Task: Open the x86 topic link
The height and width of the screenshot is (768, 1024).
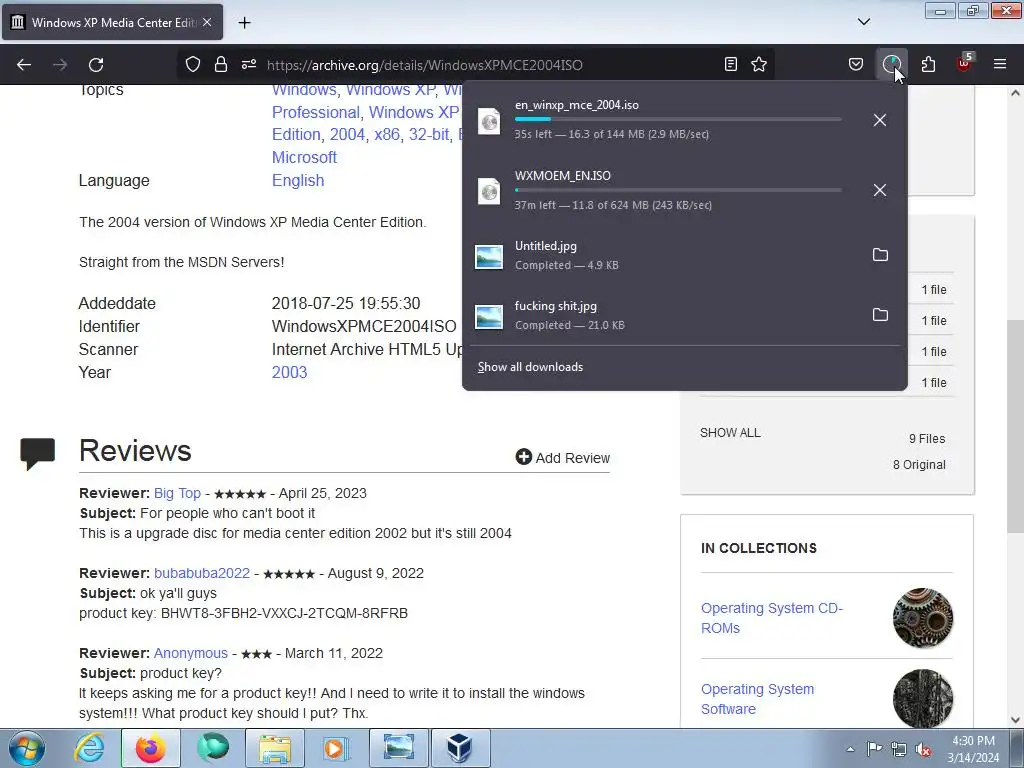Action: [x=387, y=135]
